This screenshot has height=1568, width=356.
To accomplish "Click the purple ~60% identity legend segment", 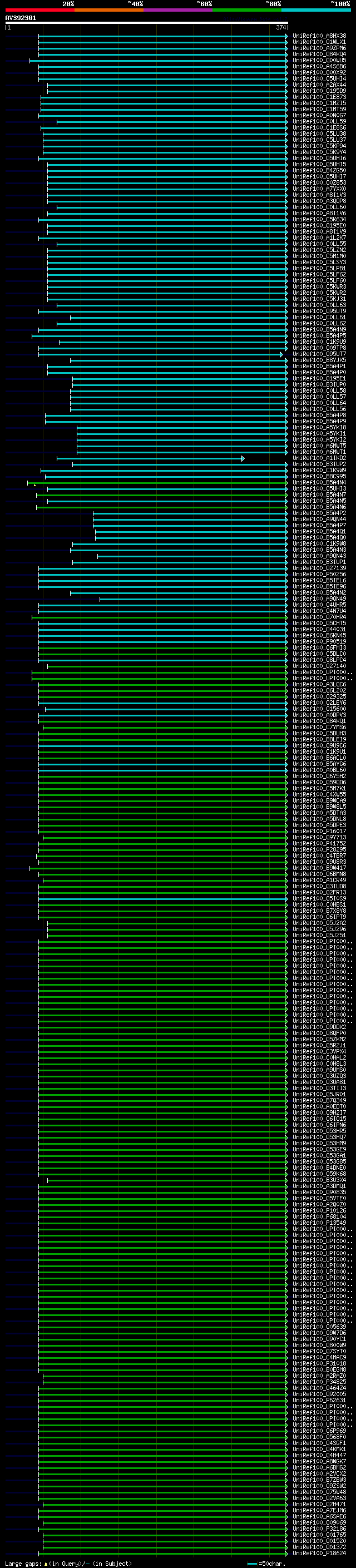I will coord(179,10).
